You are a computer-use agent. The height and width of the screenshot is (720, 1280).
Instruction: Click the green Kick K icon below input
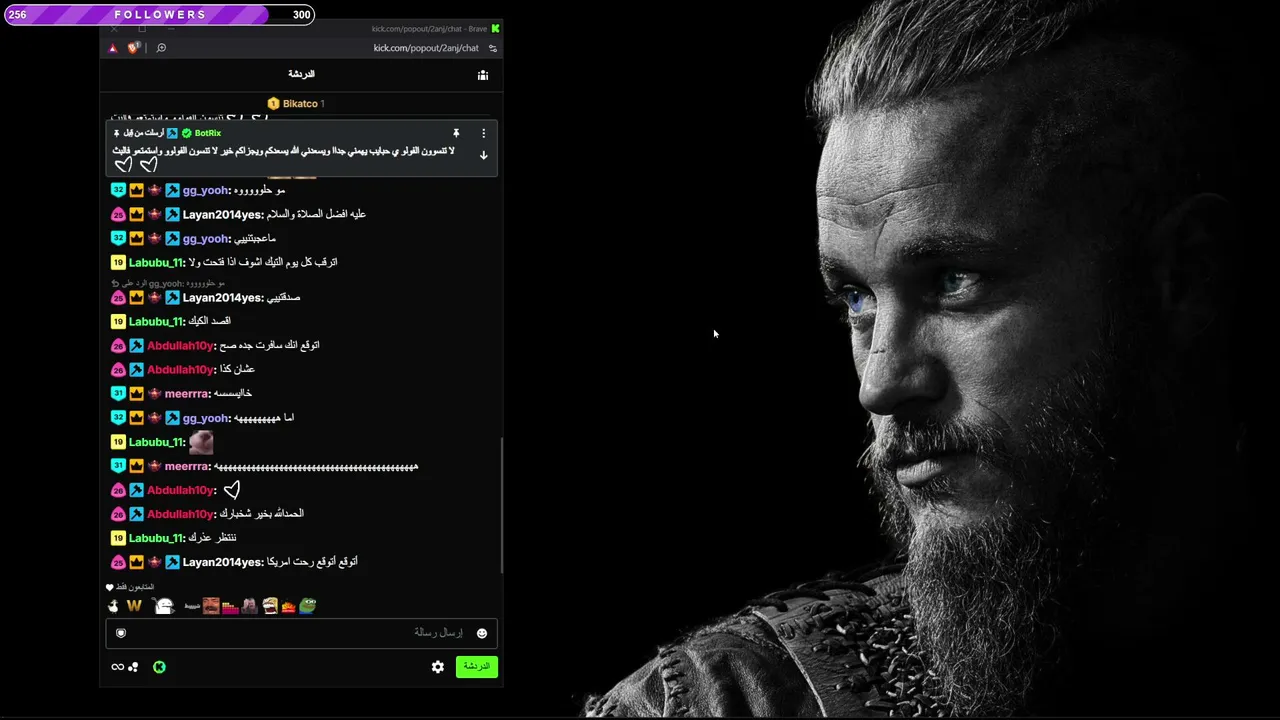point(159,667)
